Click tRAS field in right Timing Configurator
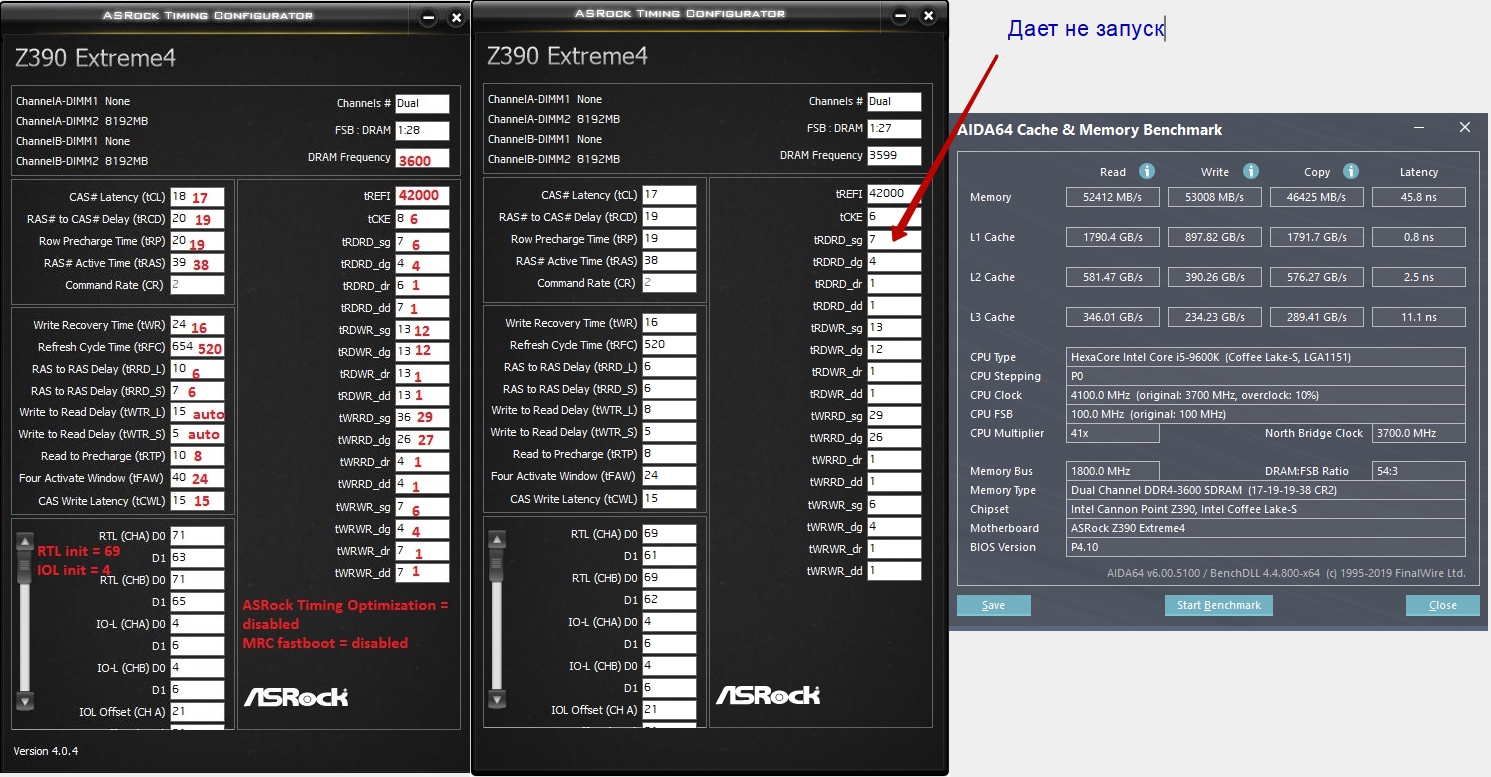This screenshot has width=1491, height=777. click(669, 261)
